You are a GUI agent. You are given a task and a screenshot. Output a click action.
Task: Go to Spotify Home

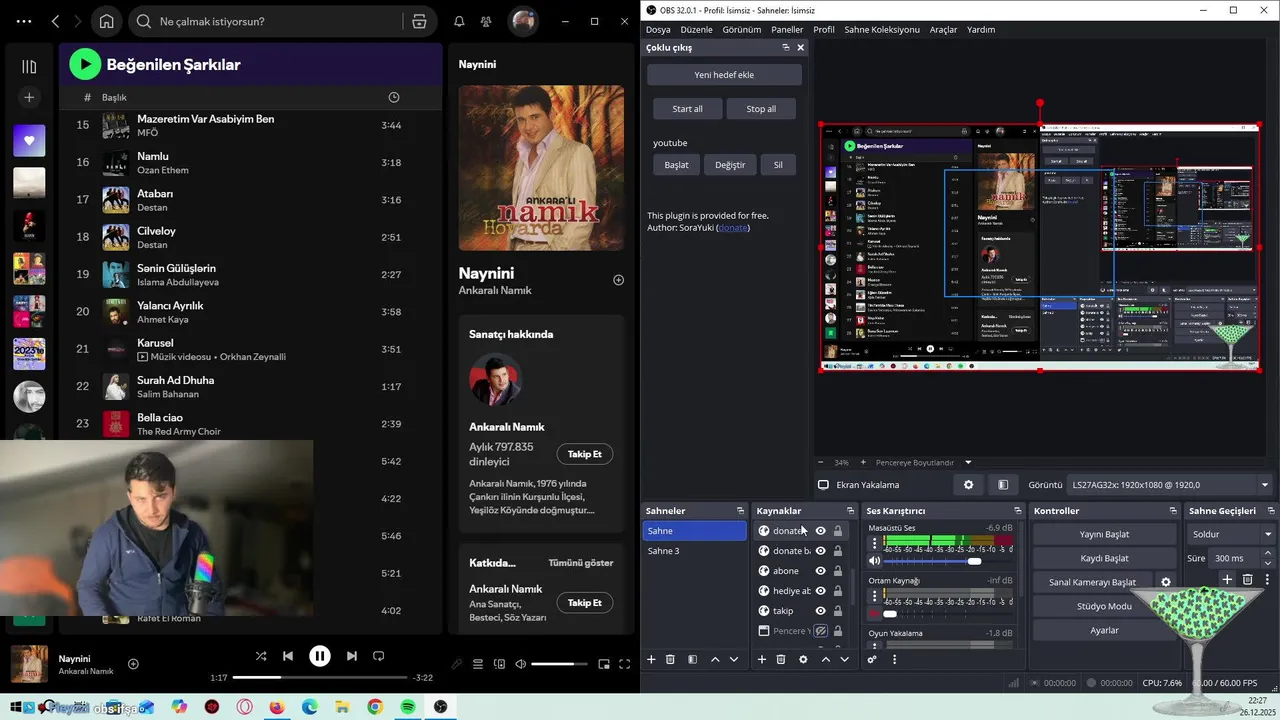click(106, 21)
